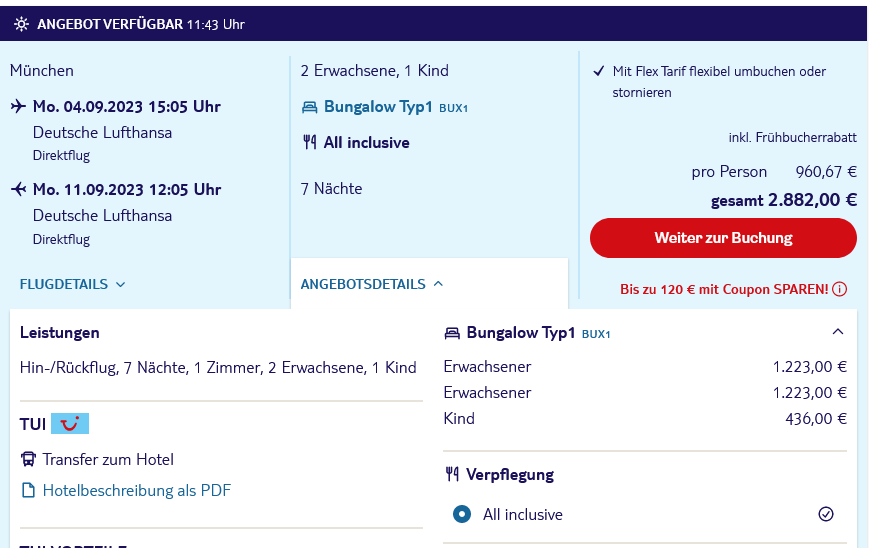Click the bus icon for Transfer zum Hotel
Viewport: 869px width, 548px height.
28,459
